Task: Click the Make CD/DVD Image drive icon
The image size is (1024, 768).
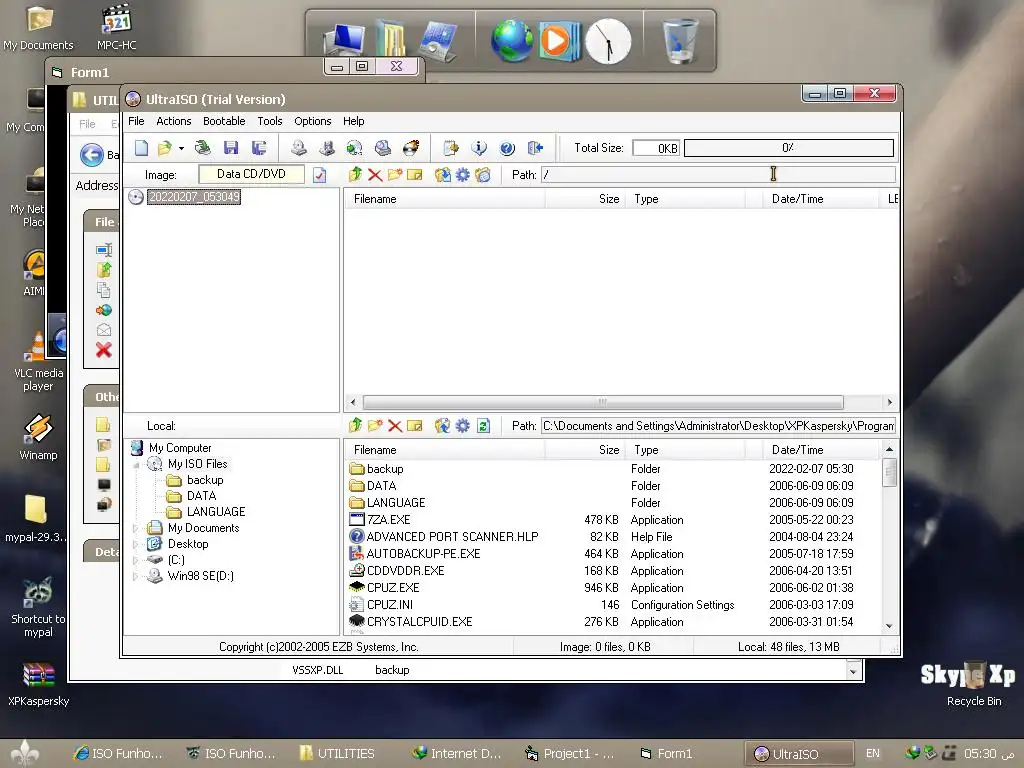Action: coord(298,148)
